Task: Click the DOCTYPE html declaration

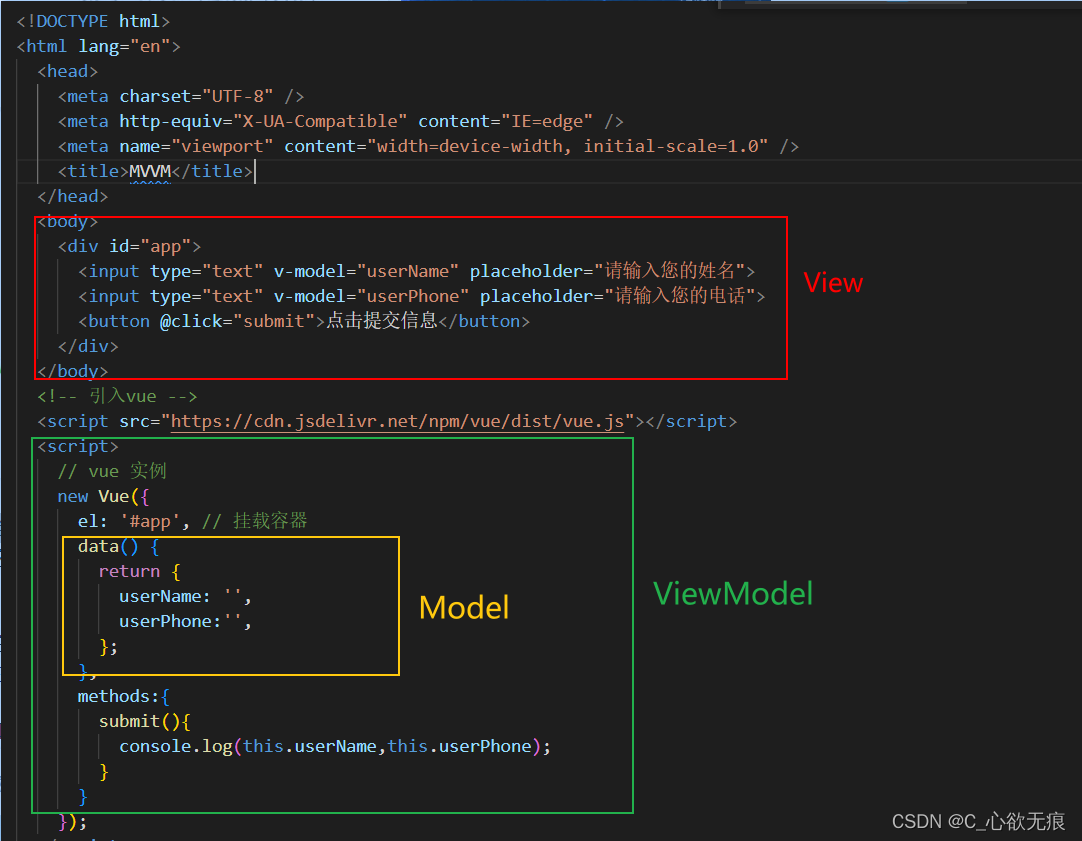Action: click(93, 21)
